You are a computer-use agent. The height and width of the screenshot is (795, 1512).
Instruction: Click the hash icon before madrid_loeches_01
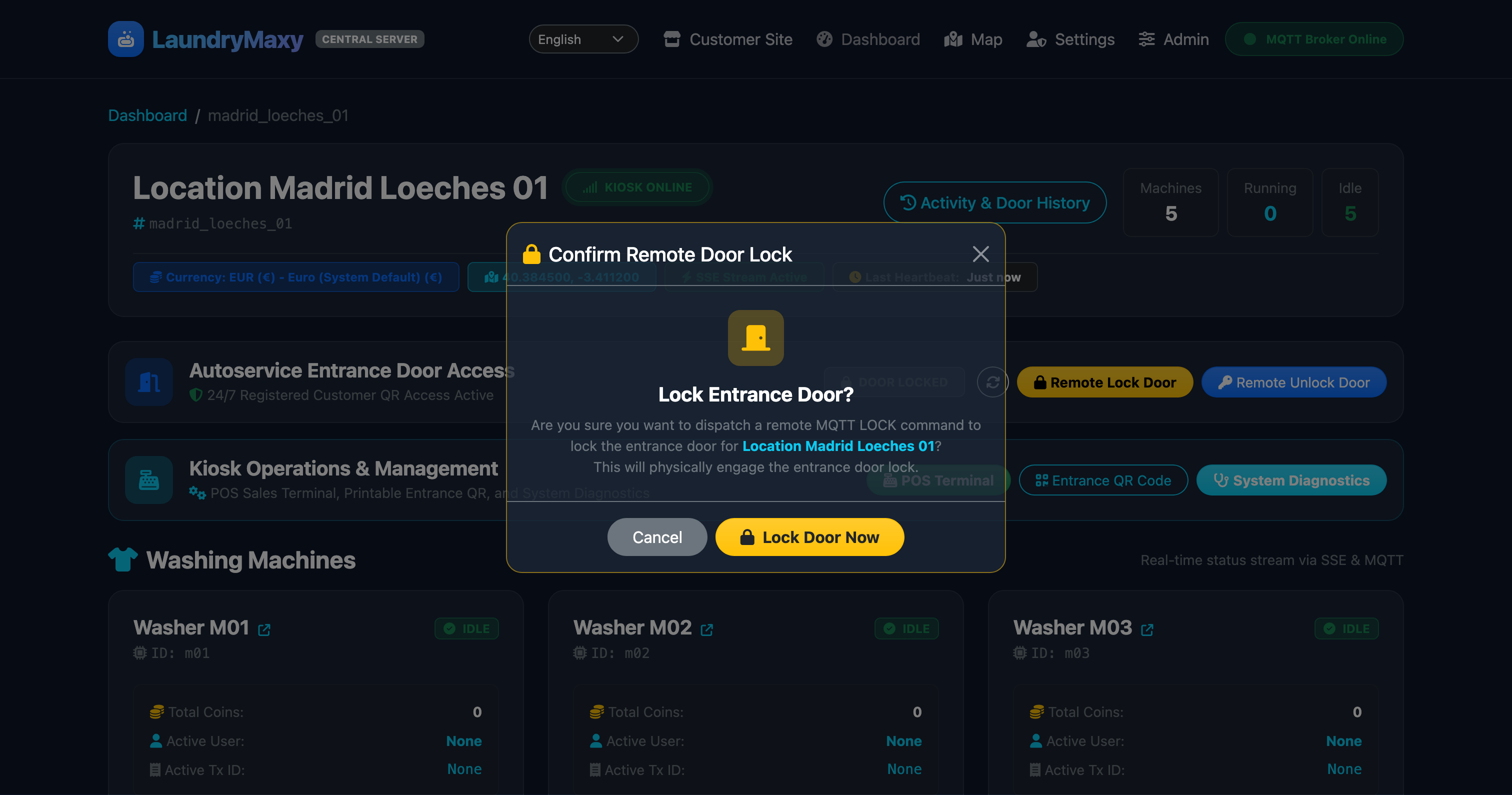pyautogui.click(x=139, y=223)
